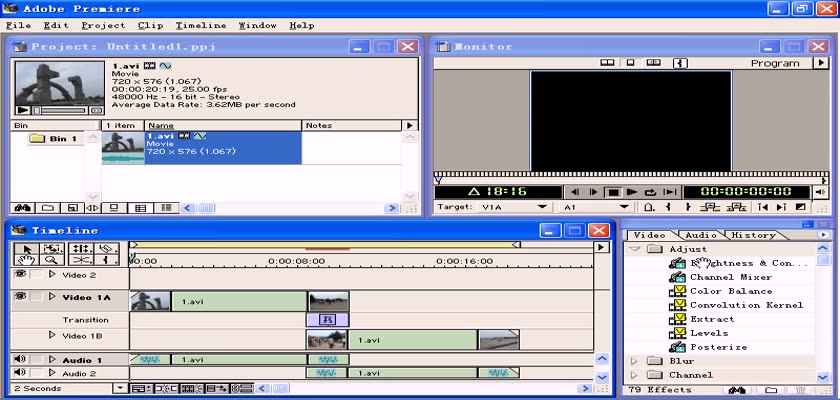Expand the Video 1A track
The width and height of the screenshot is (840, 400).
(52, 297)
